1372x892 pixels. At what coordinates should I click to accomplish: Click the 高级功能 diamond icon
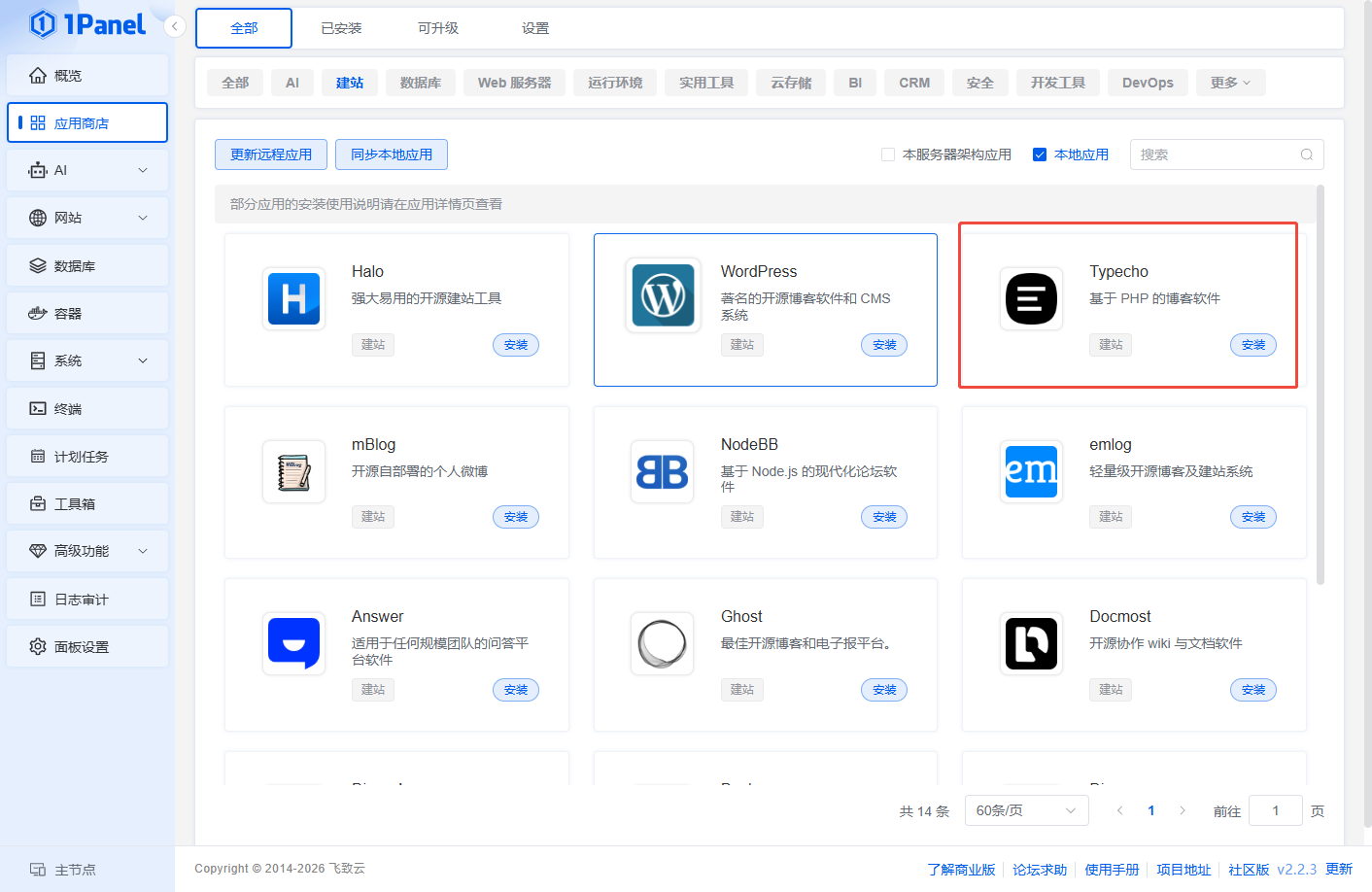tap(38, 551)
